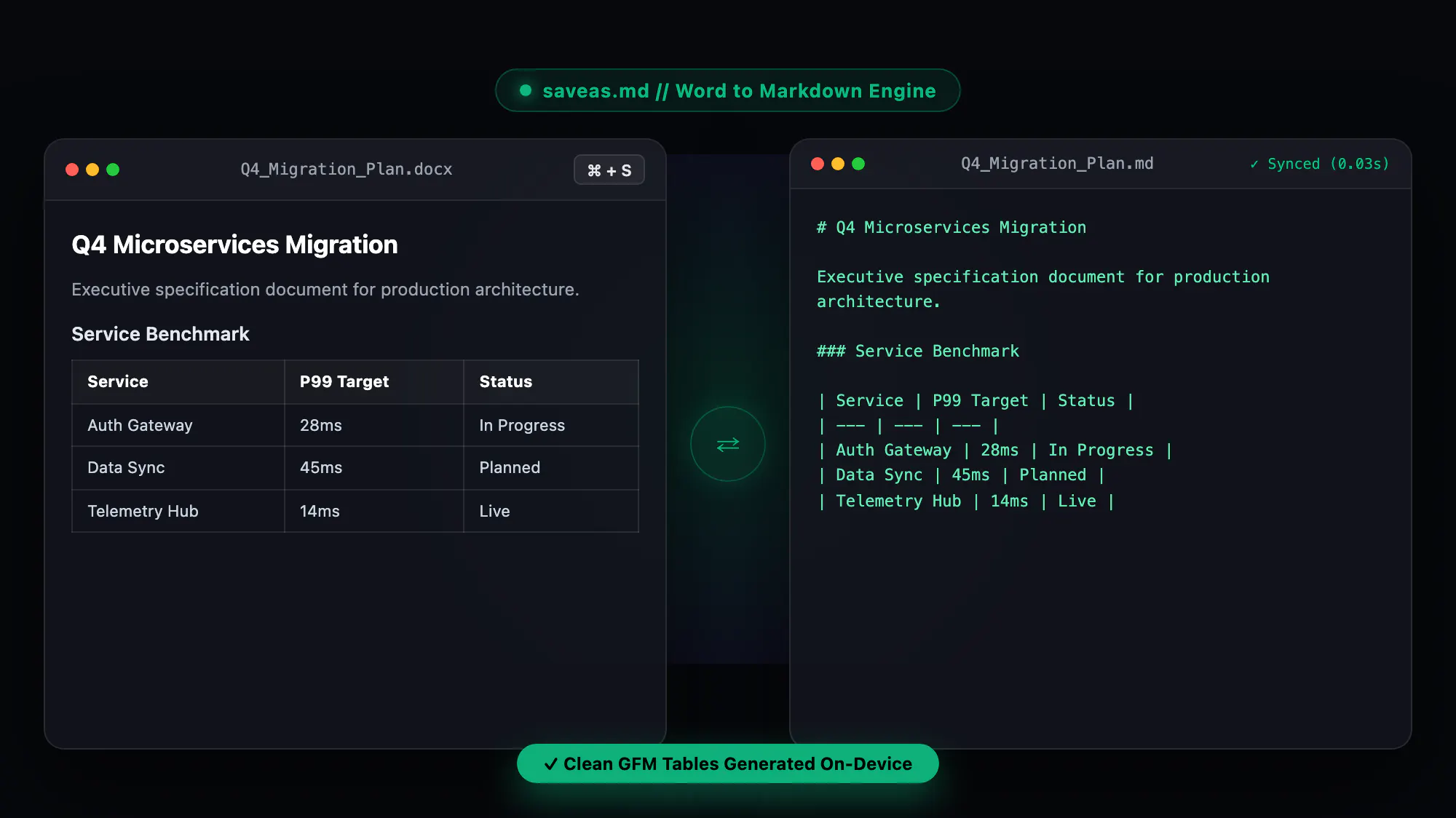Click the saveas.md Word to Markdown Engine banner
Viewport: 1456px width, 818px height.
728,90
